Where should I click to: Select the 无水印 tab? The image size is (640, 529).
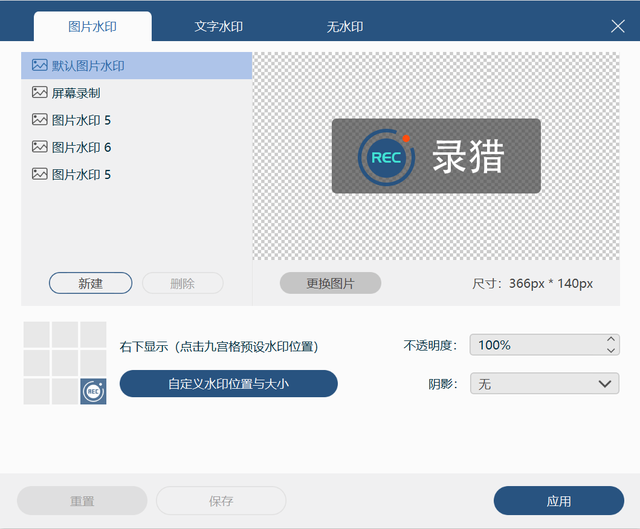pyautogui.click(x=345, y=27)
